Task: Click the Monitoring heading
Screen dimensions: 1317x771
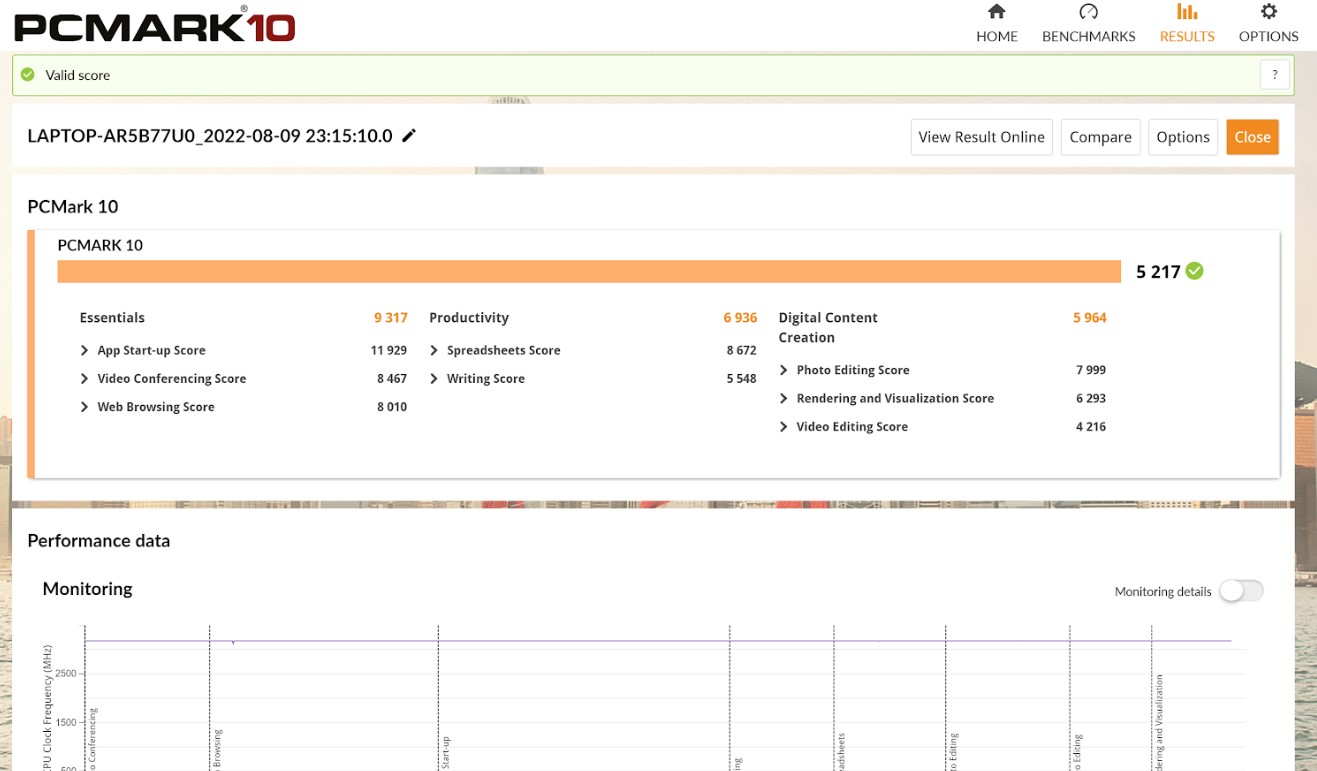Action: coord(87,589)
